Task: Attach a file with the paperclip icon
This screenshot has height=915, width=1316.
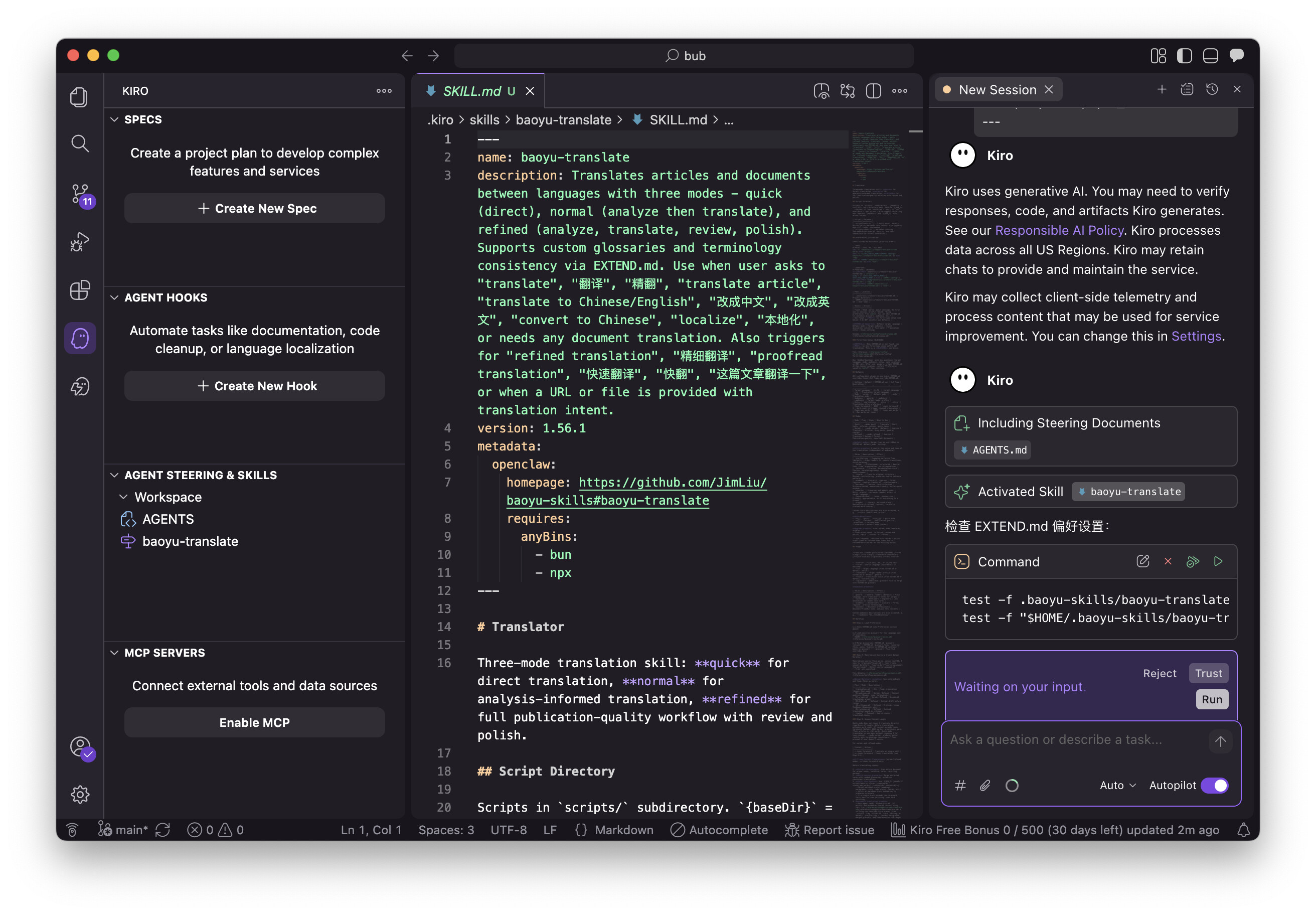Action: coord(985,786)
